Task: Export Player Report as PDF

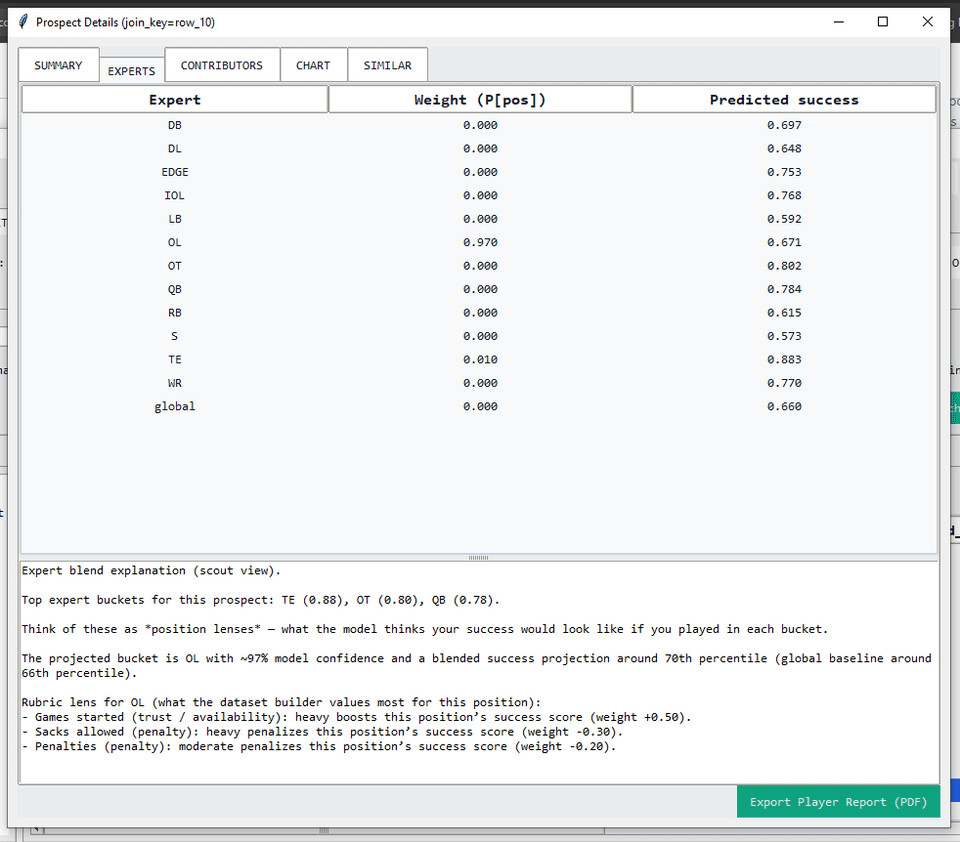Action: click(x=838, y=802)
